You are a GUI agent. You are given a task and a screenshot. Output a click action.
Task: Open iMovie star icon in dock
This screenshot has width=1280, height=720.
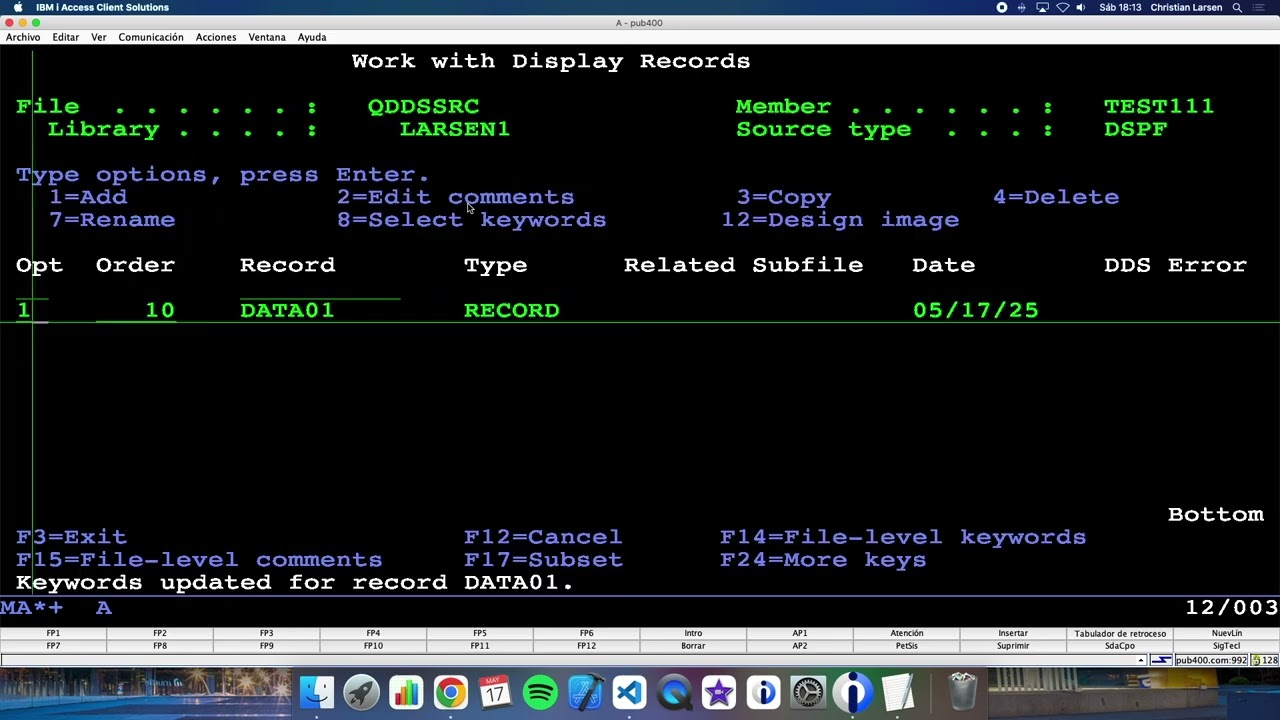tap(719, 692)
